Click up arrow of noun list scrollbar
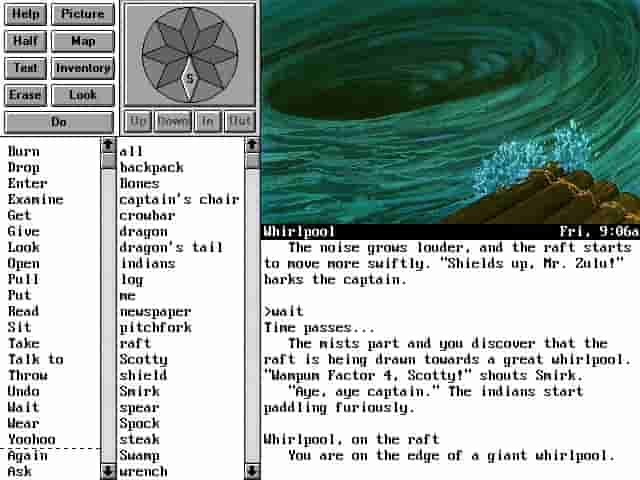 point(252,145)
